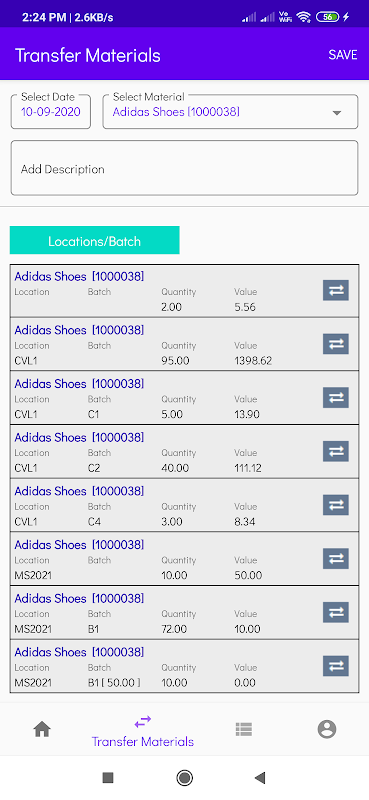369x800 pixels.
Task: Tap transfer icon for CVL1 95.00 quantity row
Action: click(336, 344)
